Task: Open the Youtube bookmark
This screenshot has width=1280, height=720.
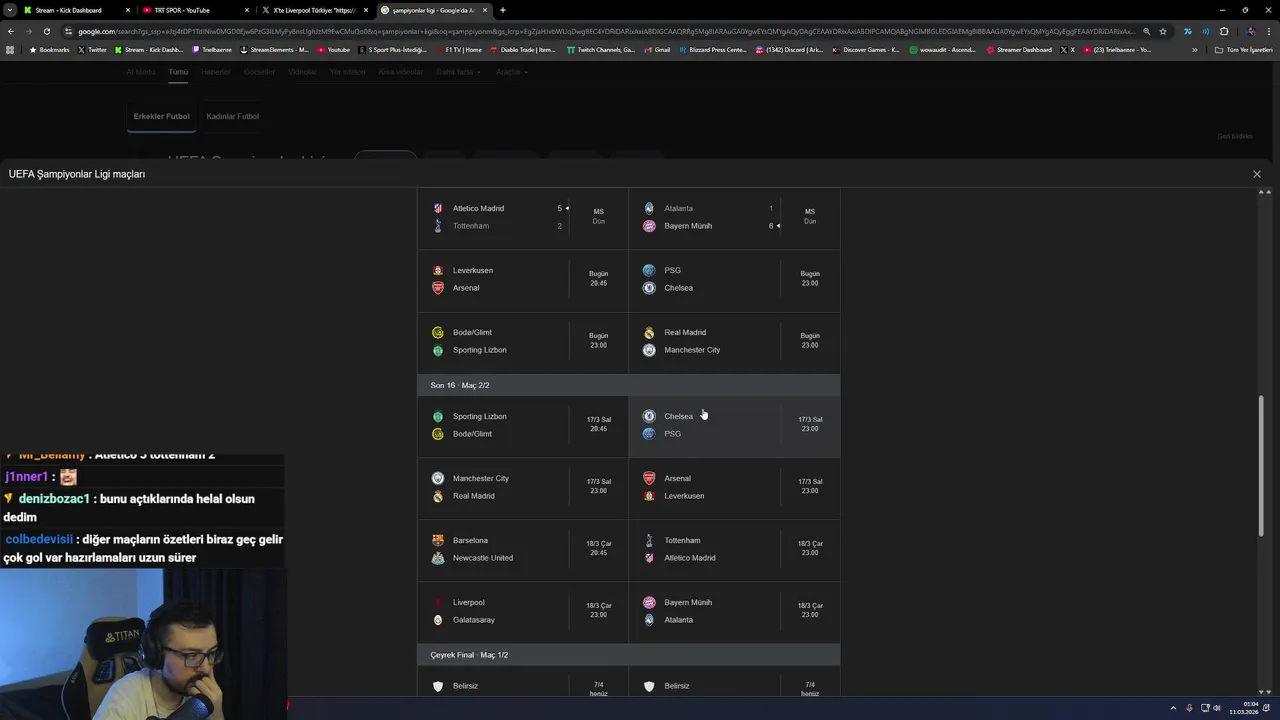Action: pos(334,49)
